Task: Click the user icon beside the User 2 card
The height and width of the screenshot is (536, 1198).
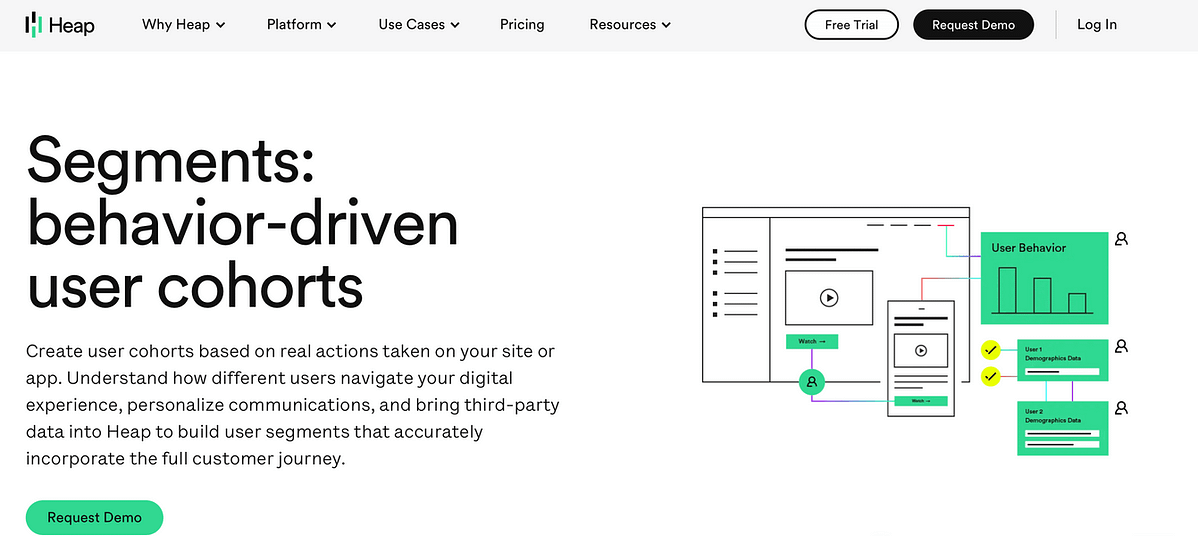Action: click(1121, 408)
